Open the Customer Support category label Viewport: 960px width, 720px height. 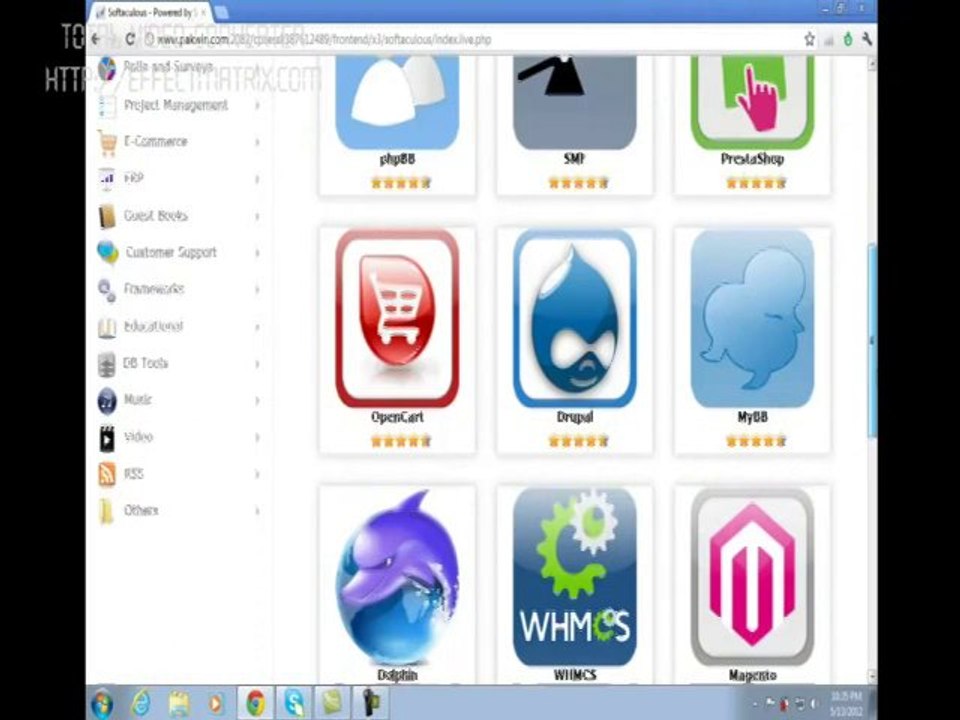171,252
